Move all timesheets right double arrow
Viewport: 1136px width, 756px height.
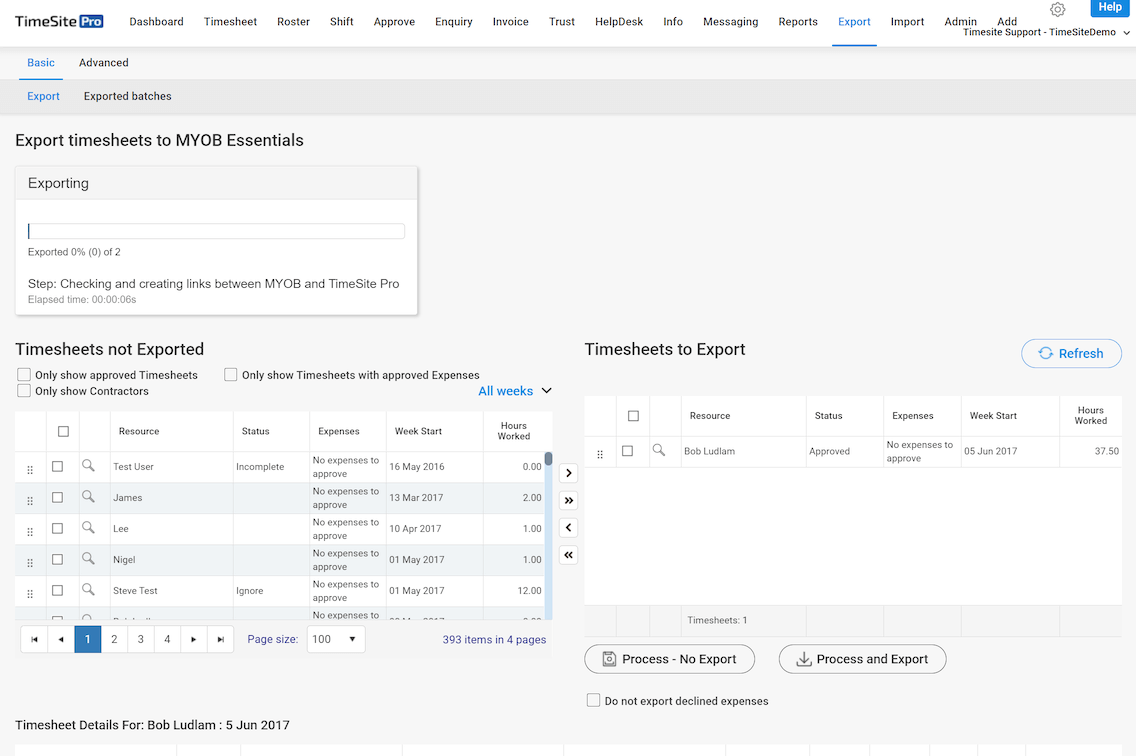coord(569,500)
